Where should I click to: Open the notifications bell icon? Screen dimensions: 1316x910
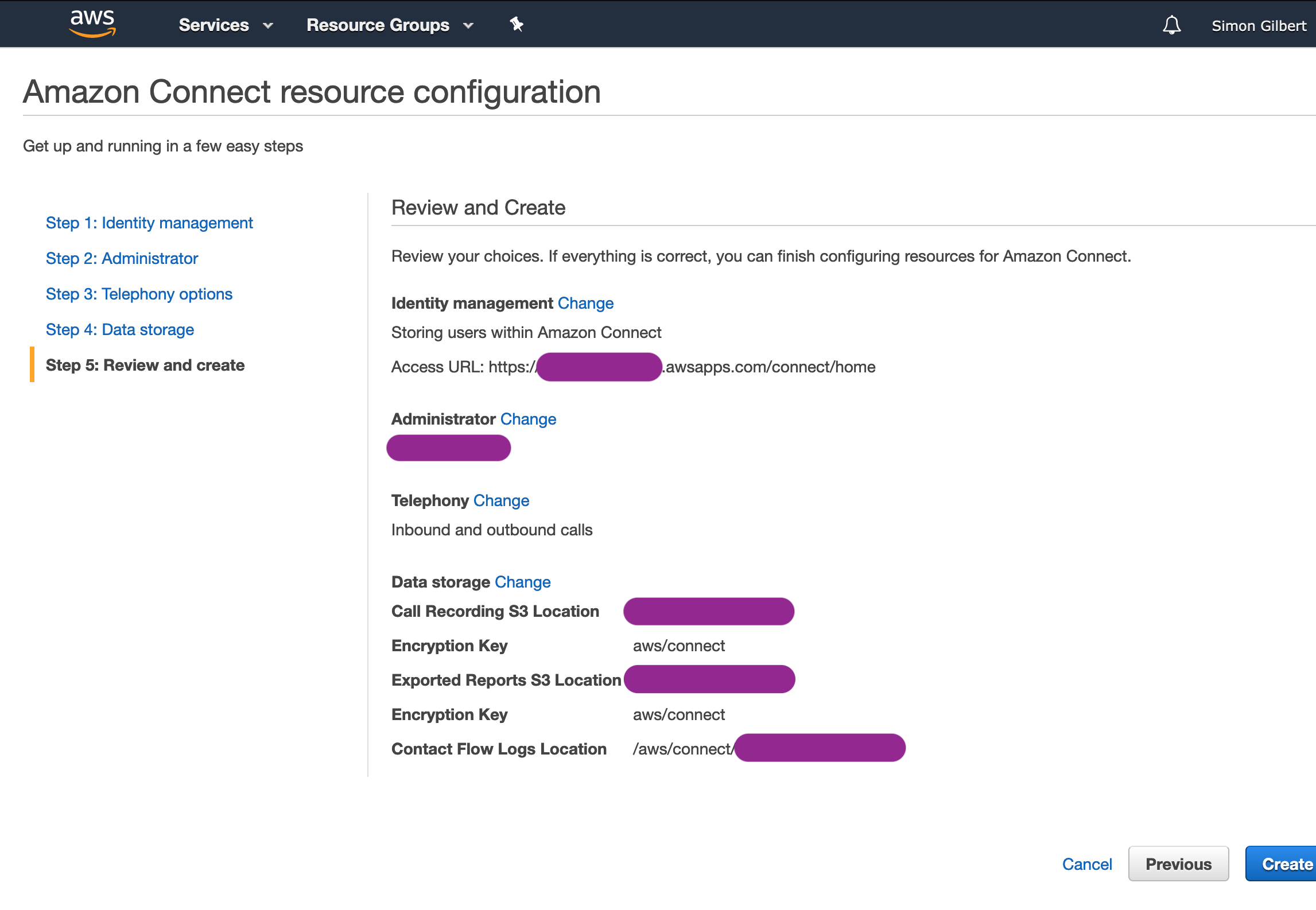[1171, 25]
